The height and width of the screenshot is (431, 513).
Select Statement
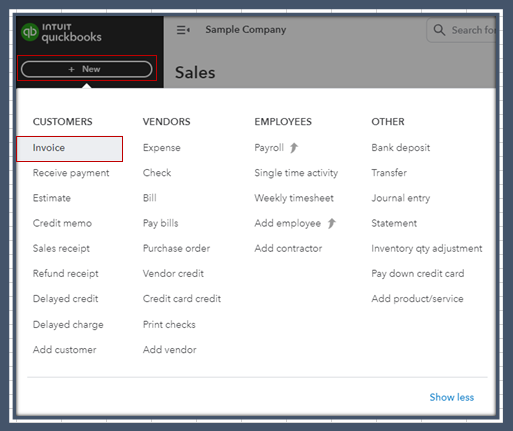[394, 223]
